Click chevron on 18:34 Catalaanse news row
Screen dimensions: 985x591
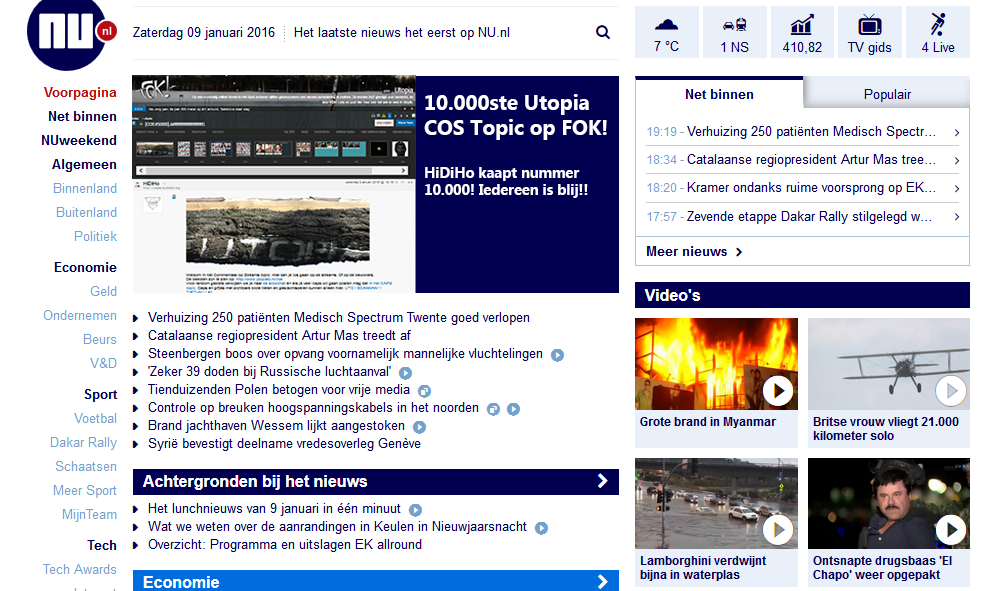pos(957,161)
